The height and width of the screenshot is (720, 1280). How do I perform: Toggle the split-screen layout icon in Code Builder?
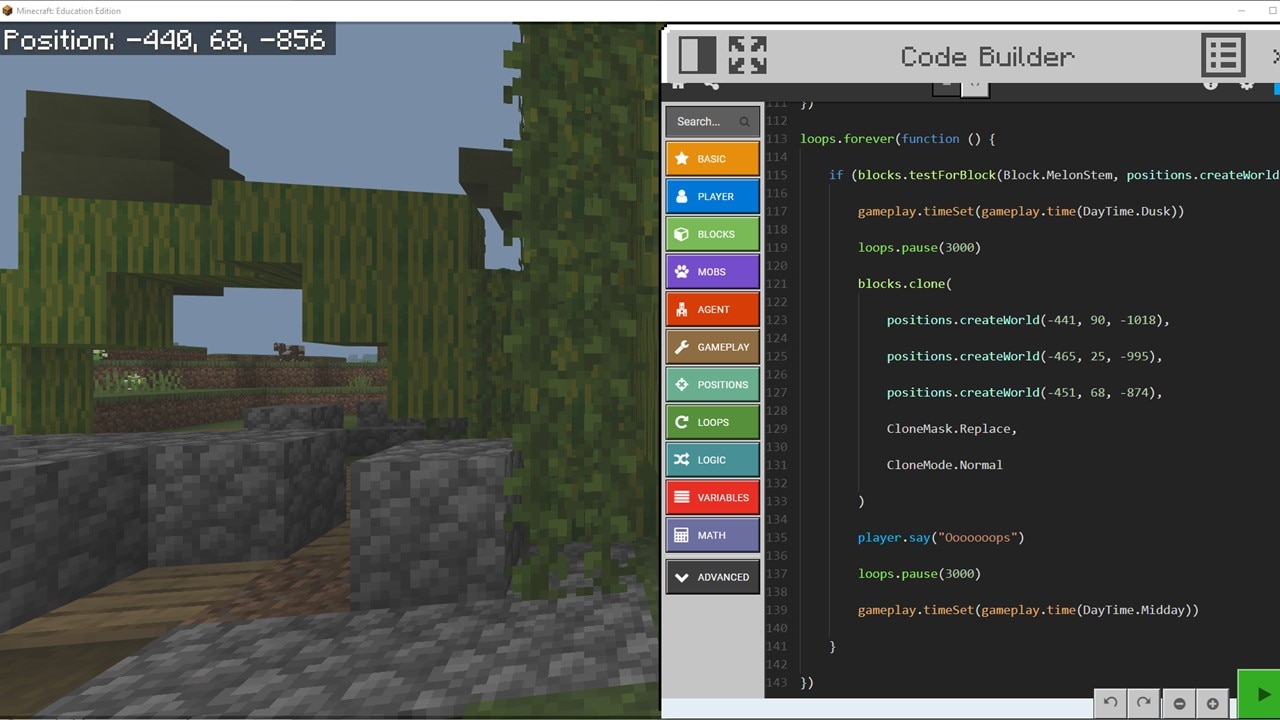(x=697, y=55)
